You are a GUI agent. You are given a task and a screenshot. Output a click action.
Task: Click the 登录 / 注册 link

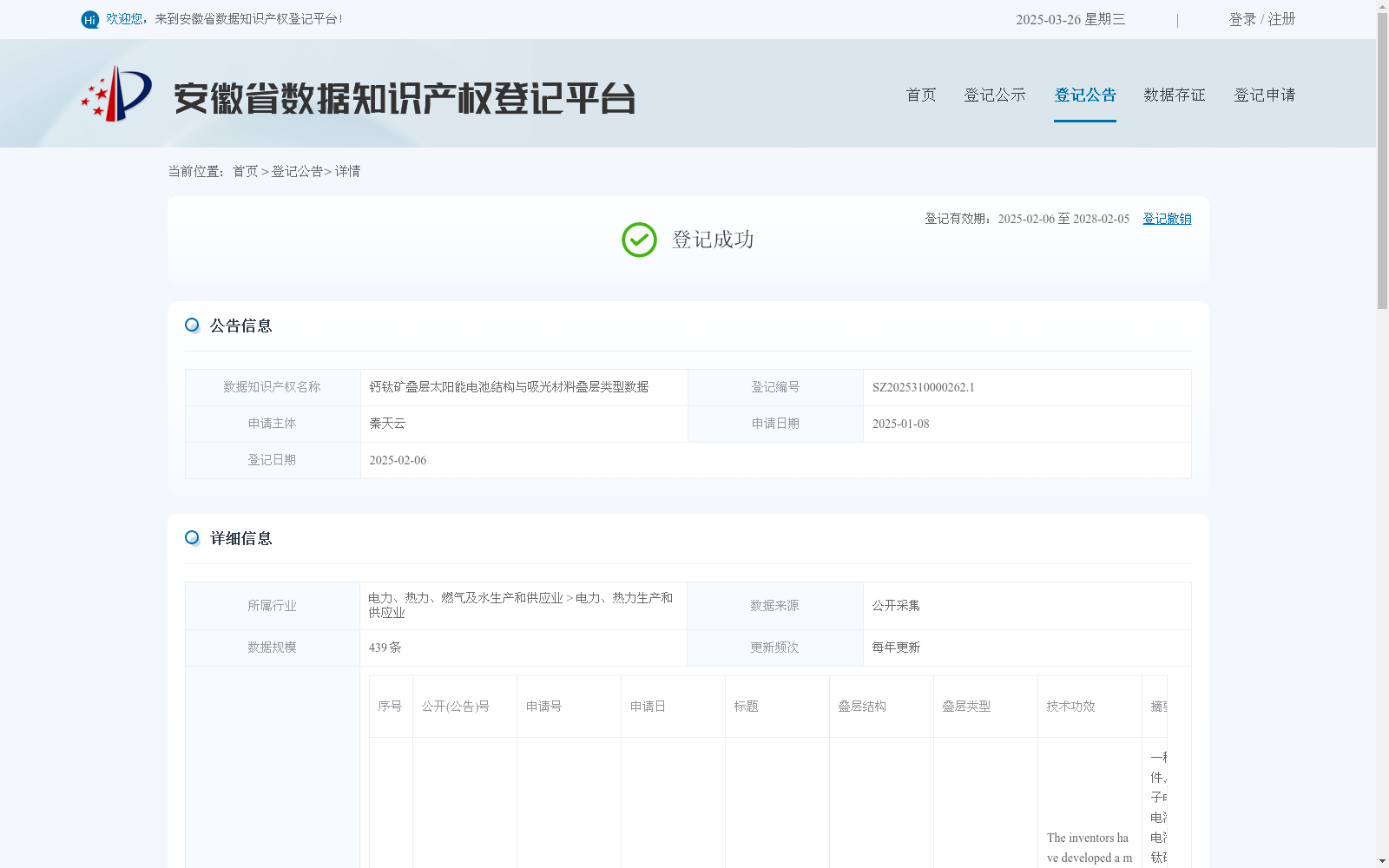click(1262, 19)
